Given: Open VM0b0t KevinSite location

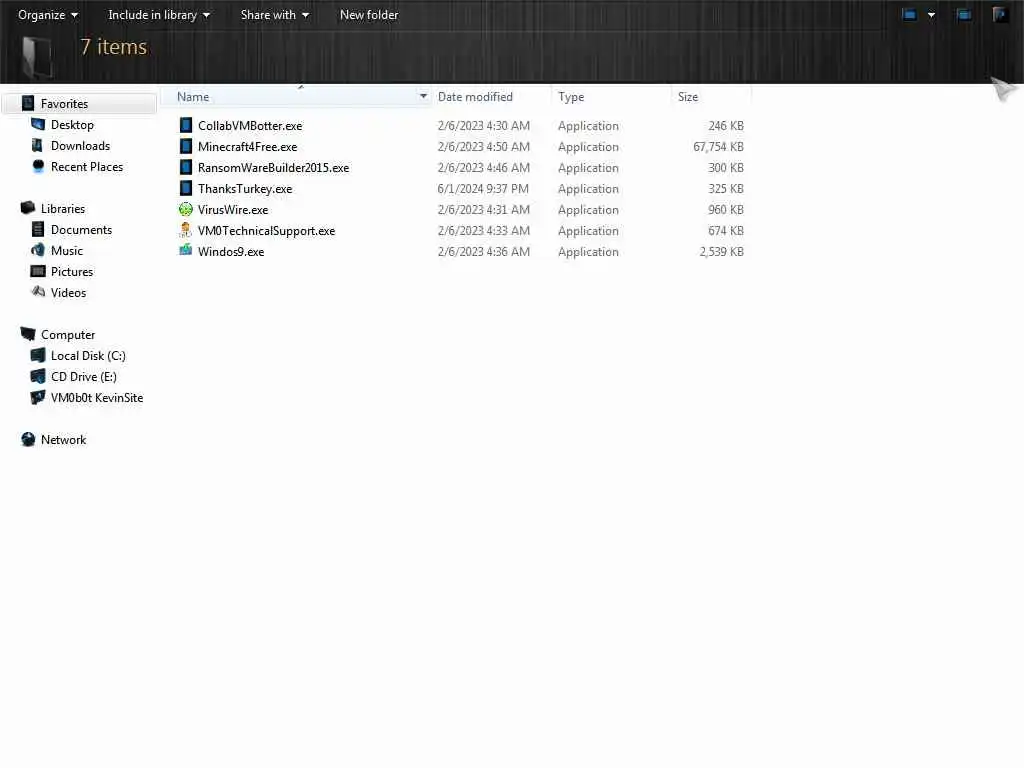Looking at the screenshot, I should (x=97, y=397).
